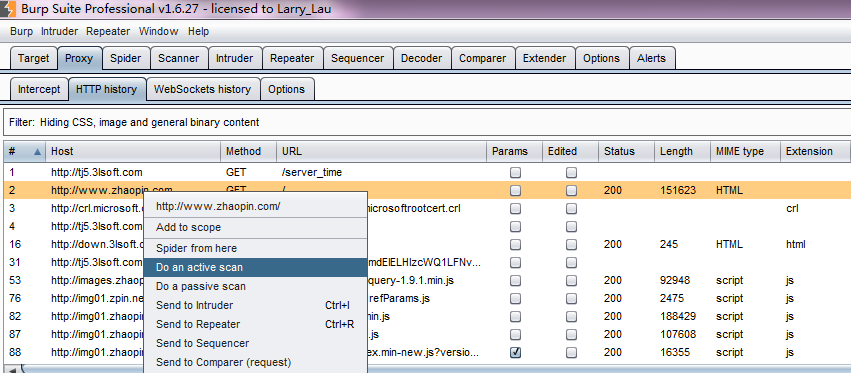Switch to the Sequencer tab
This screenshot has height=373, width=851.
point(358,58)
